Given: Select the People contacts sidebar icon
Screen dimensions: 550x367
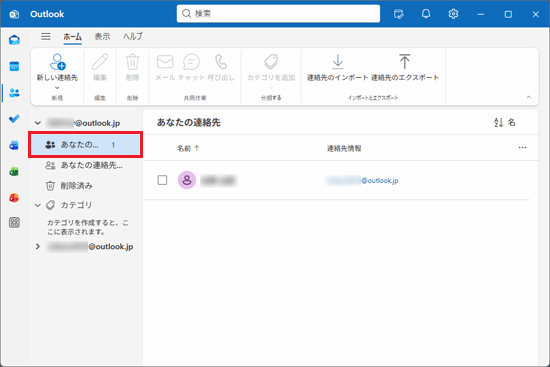Looking at the screenshot, I should click(x=14, y=93).
